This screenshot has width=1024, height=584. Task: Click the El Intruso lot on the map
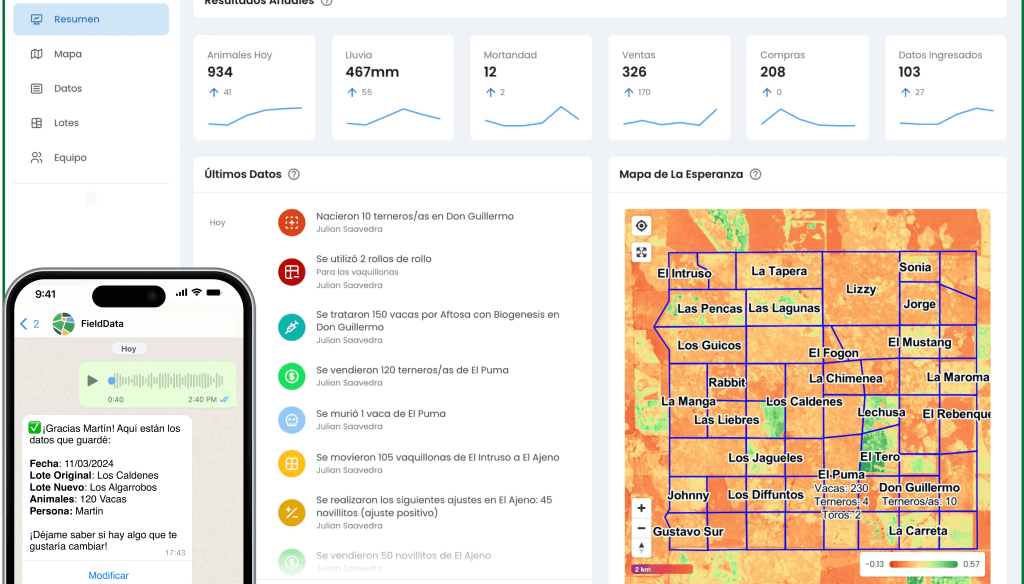click(x=684, y=274)
